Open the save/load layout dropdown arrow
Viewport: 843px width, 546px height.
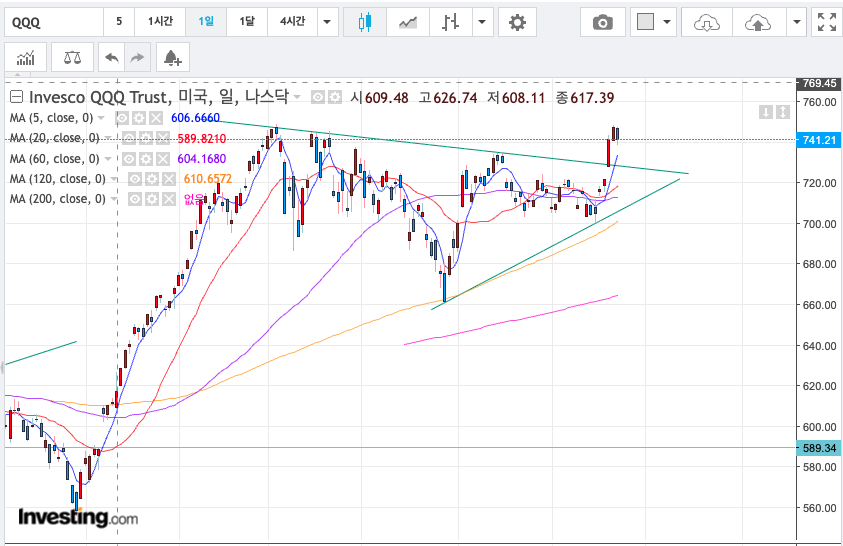(x=797, y=22)
